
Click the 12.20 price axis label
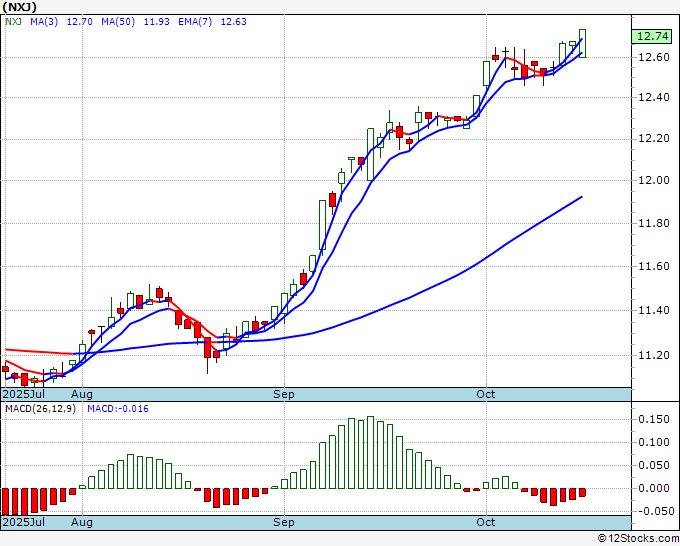[x=654, y=139]
